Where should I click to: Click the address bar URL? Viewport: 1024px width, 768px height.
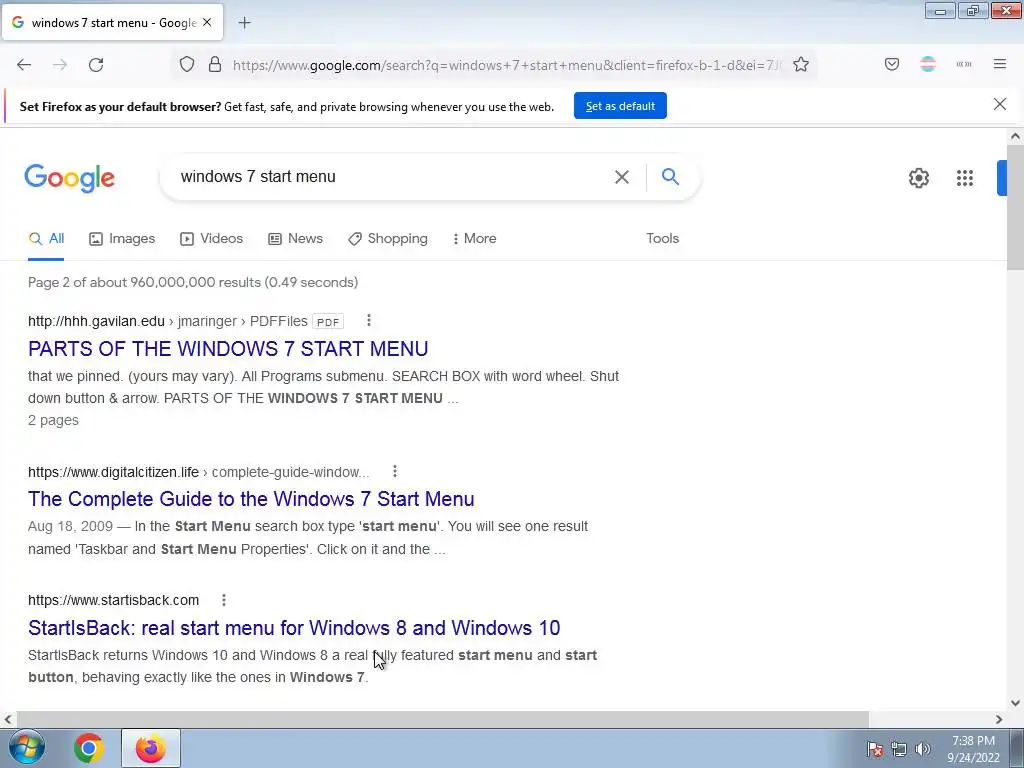tap(506, 65)
